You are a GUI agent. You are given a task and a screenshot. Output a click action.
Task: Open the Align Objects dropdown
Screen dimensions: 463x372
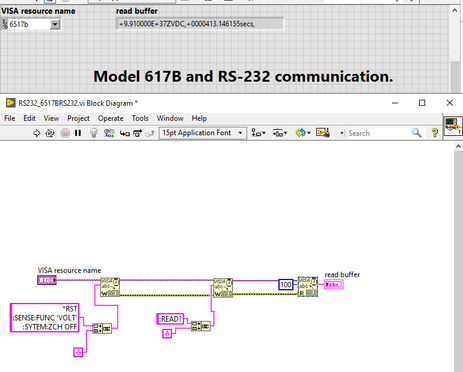pos(258,133)
